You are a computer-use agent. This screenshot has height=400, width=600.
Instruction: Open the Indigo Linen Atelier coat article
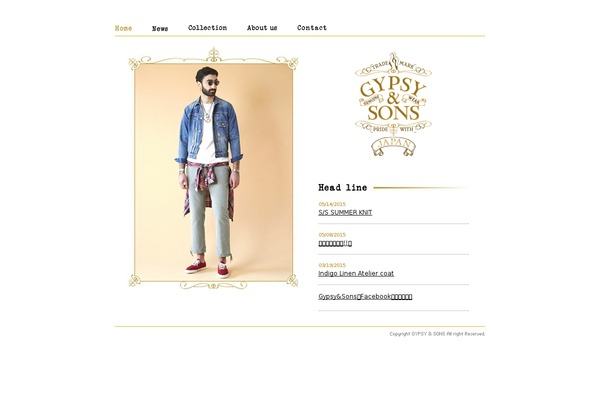356,273
